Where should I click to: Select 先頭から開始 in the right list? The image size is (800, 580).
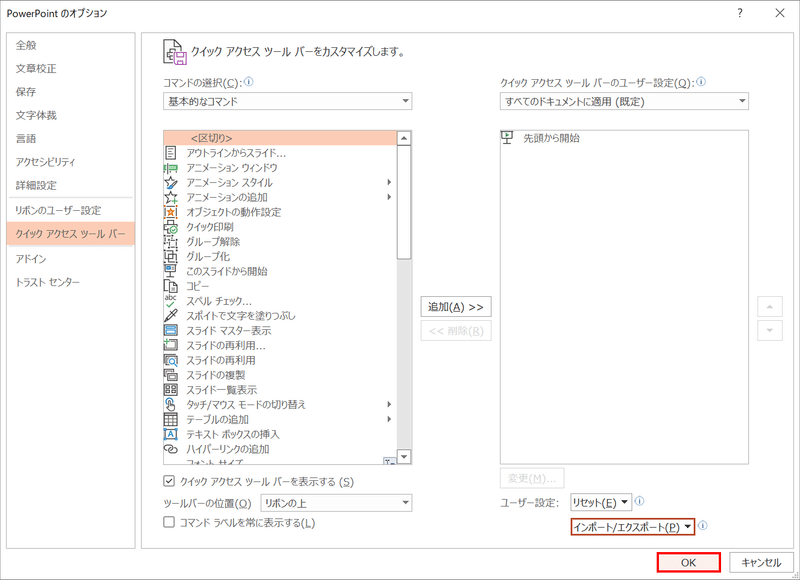click(x=624, y=138)
